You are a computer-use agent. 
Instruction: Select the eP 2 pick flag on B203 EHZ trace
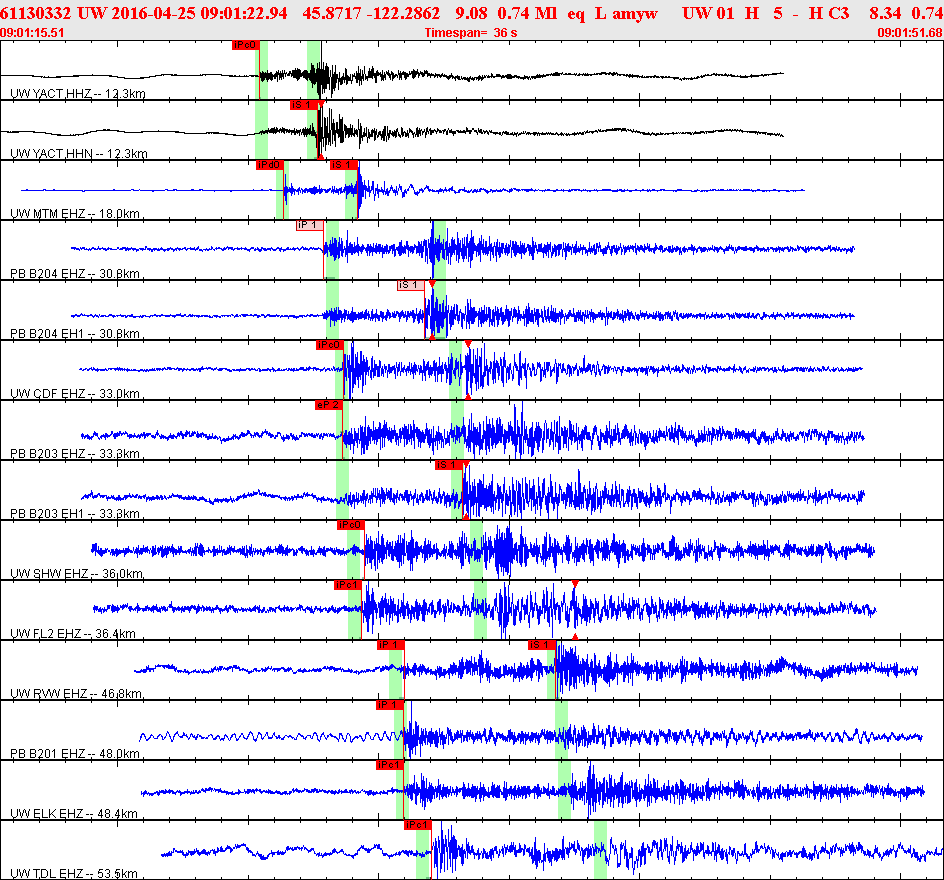(329, 405)
